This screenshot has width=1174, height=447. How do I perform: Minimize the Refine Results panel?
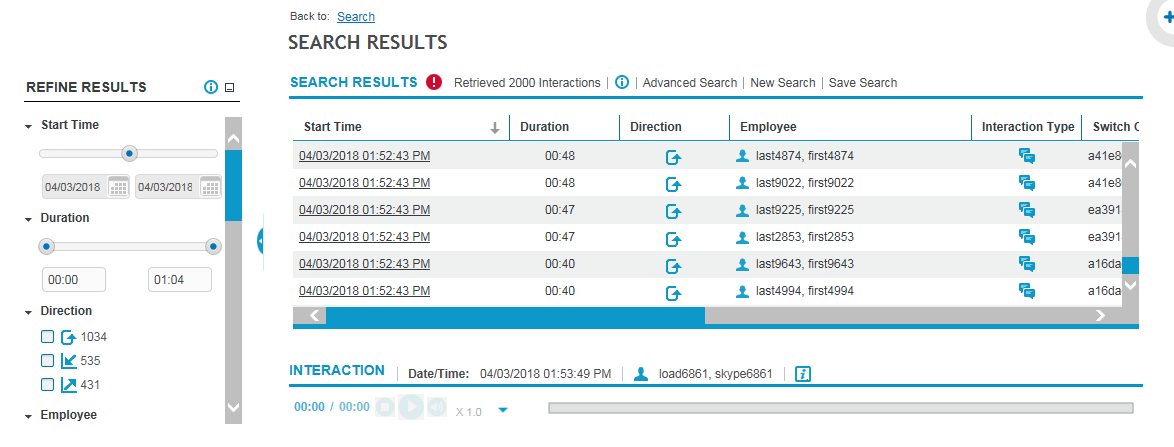tap(229, 88)
